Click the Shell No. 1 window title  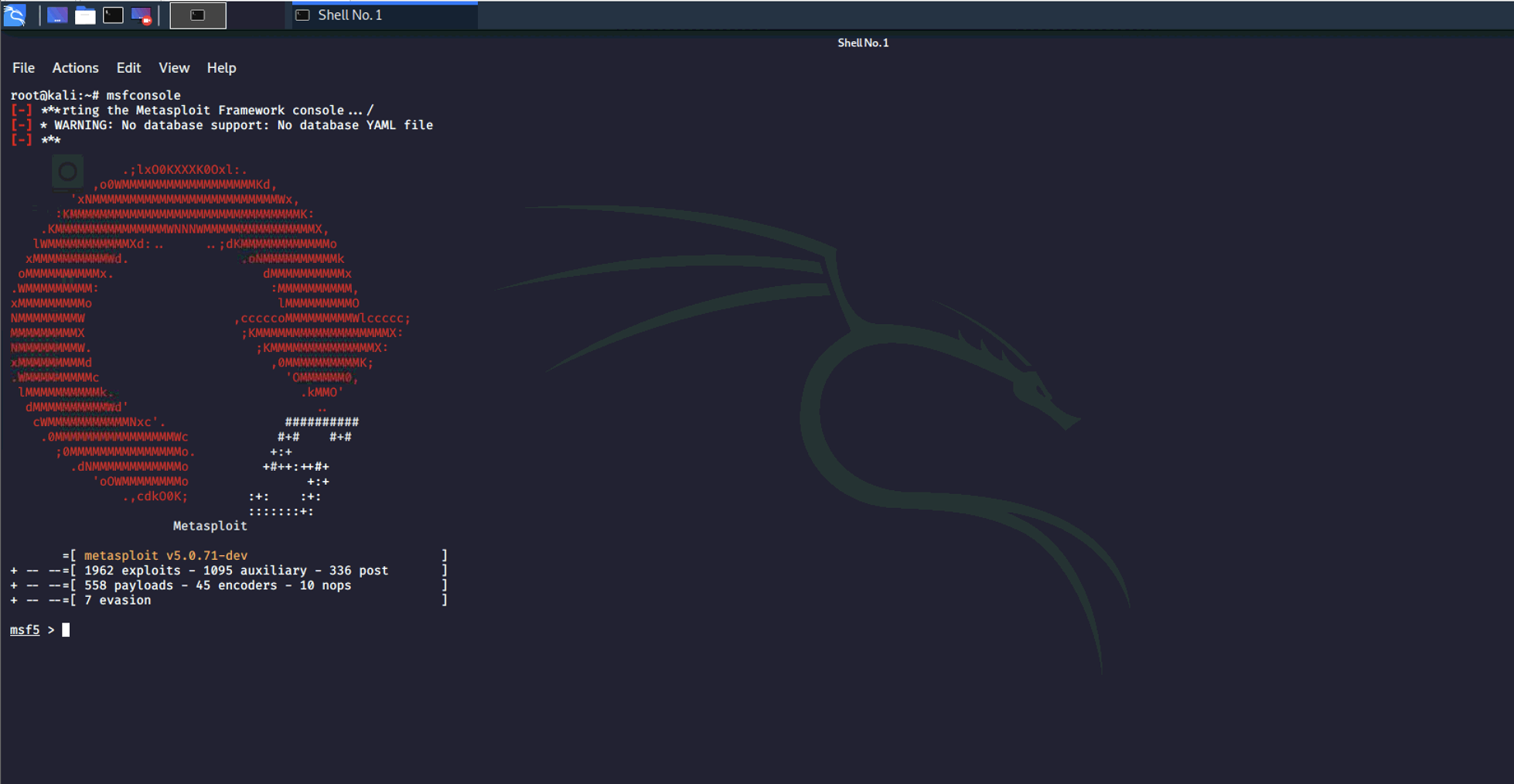(863, 43)
